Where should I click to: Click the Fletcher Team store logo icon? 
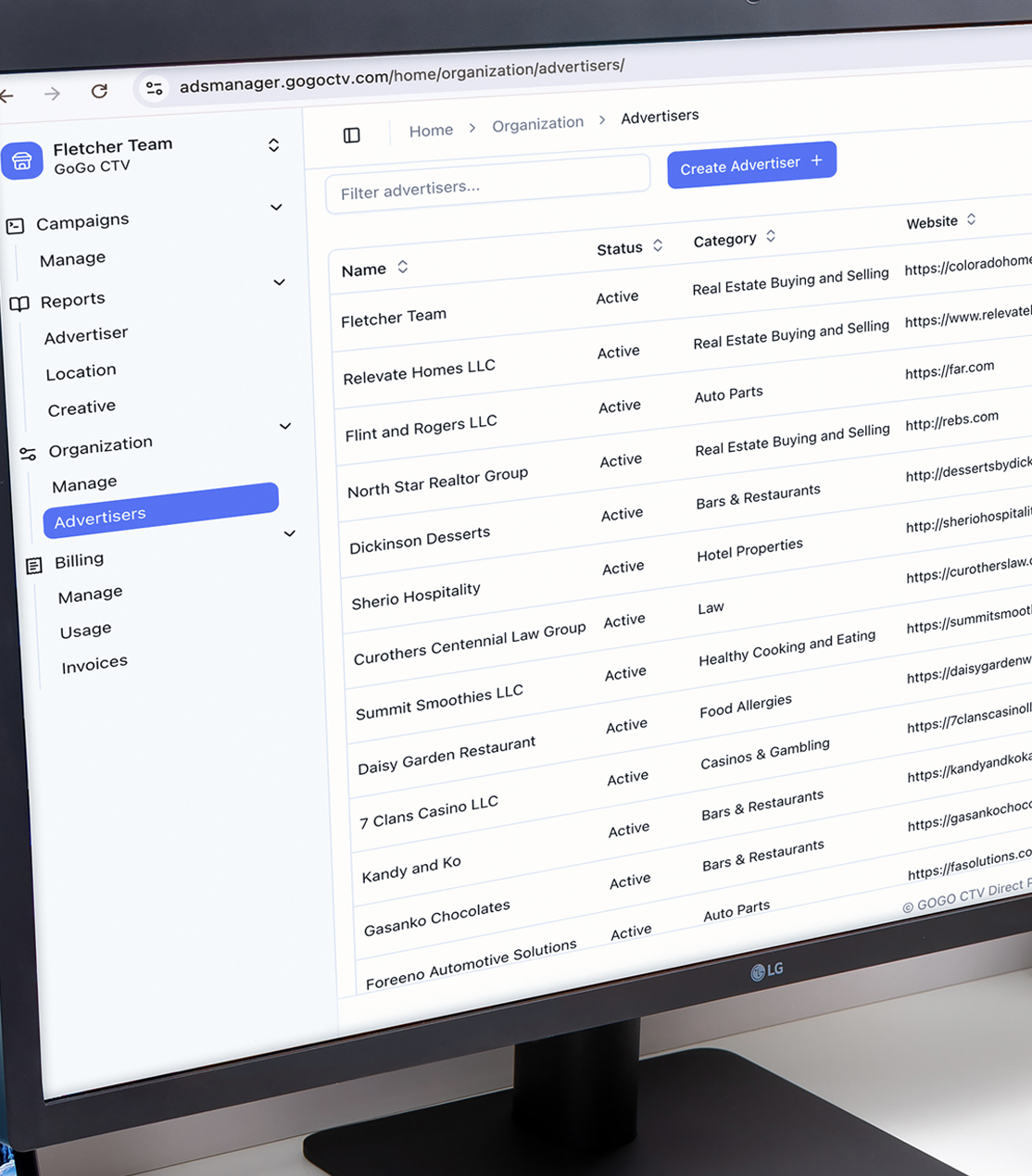[x=22, y=160]
